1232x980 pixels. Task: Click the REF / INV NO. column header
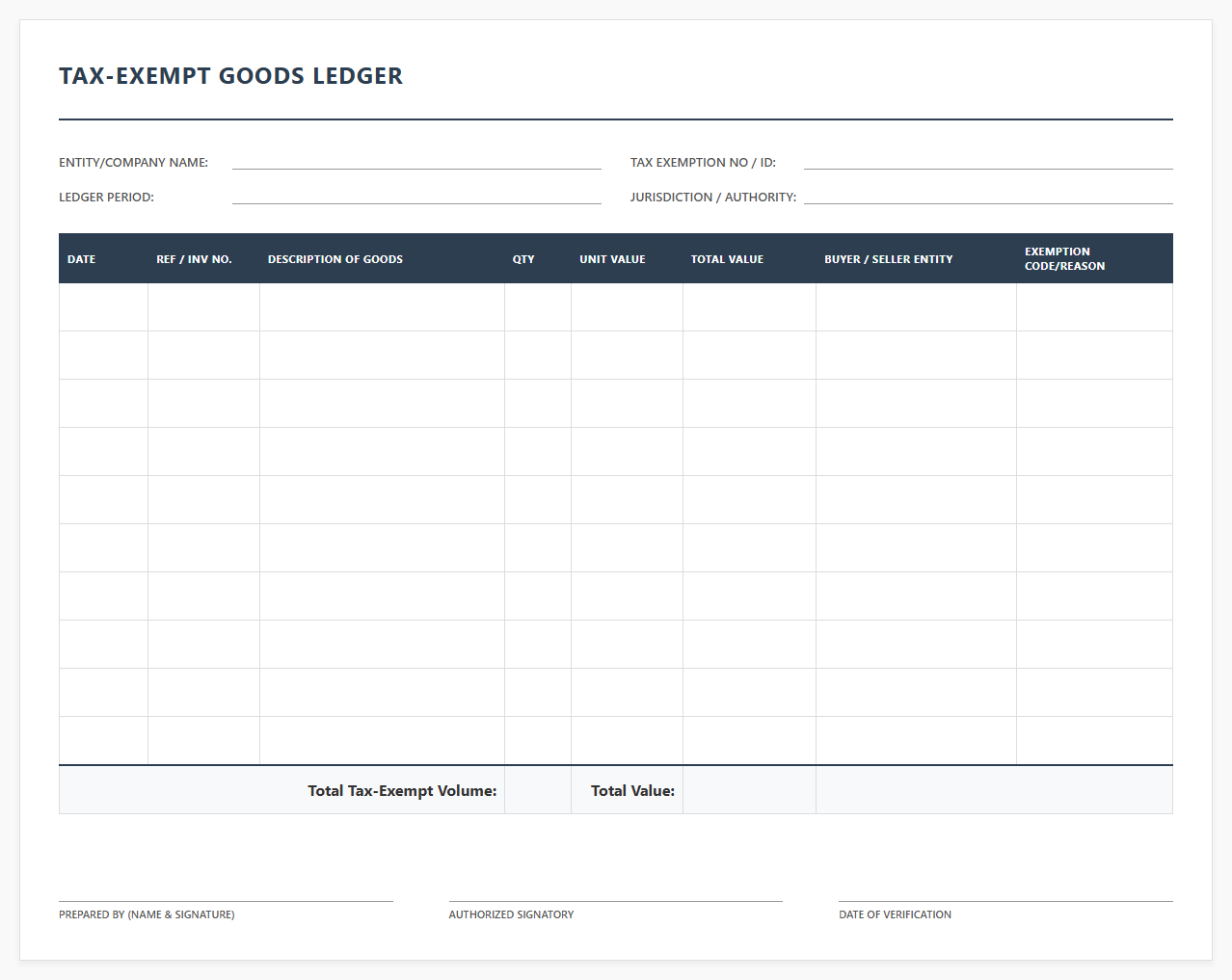[203, 258]
